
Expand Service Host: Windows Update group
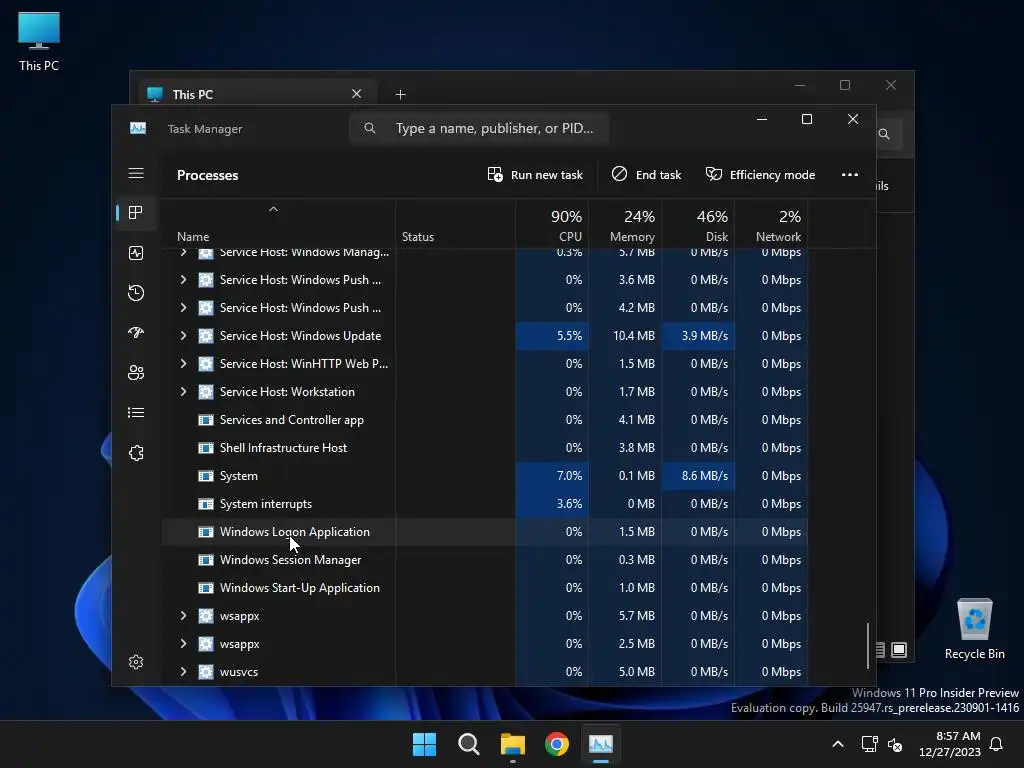tap(184, 336)
